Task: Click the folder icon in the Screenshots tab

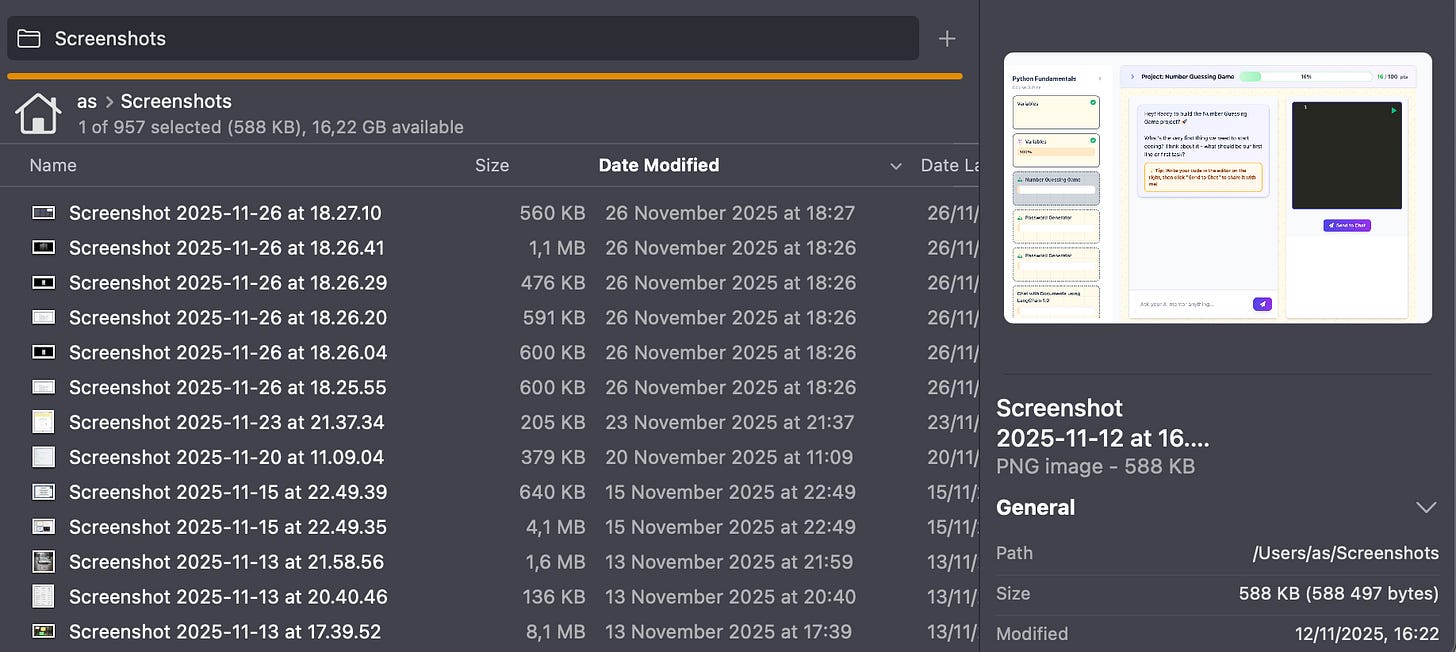Action: point(29,39)
